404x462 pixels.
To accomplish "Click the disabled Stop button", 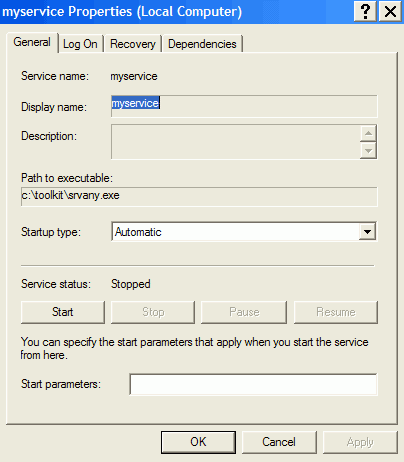I will tap(153, 312).
